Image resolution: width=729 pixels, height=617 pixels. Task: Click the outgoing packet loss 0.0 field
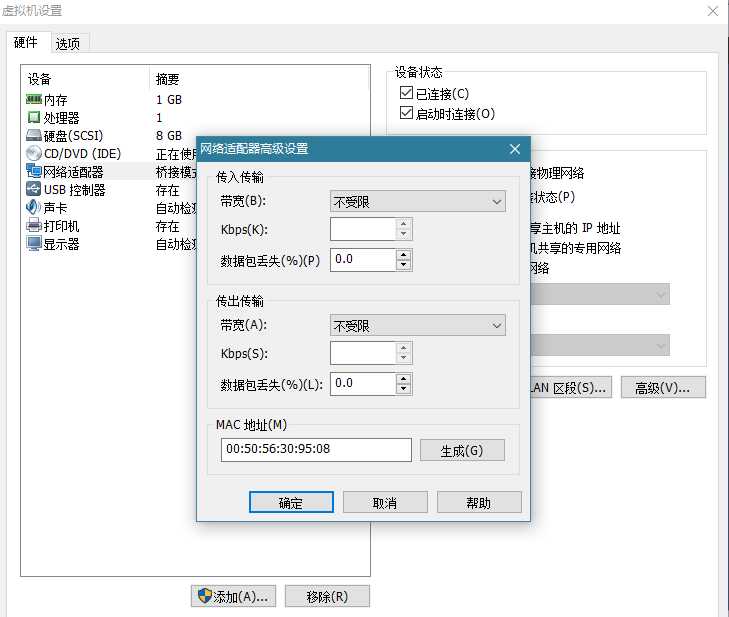(363, 384)
